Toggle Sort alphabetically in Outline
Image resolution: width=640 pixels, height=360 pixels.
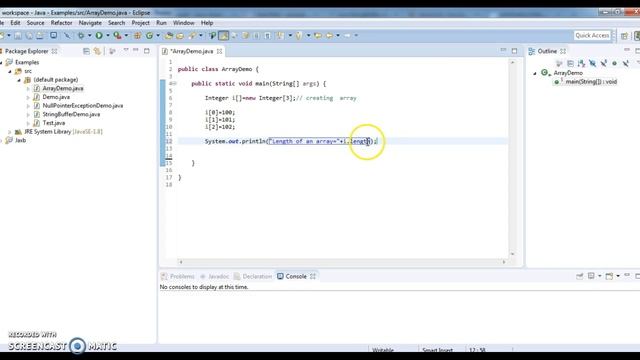(581, 63)
